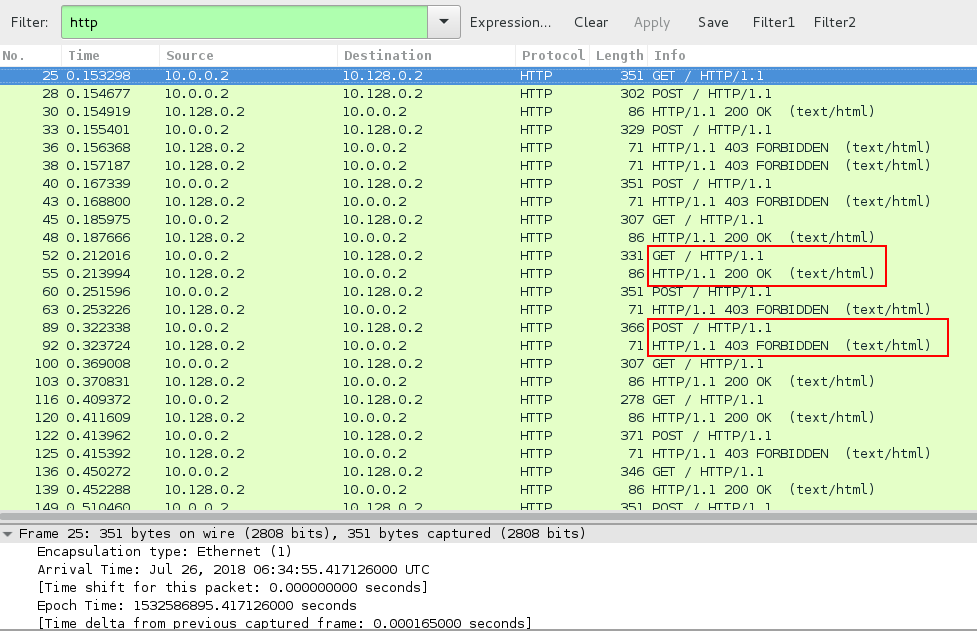The height and width of the screenshot is (631, 977).
Task: Select packet 136 GET with length 346
Action: pyautogui.click(x=488, y=472)
